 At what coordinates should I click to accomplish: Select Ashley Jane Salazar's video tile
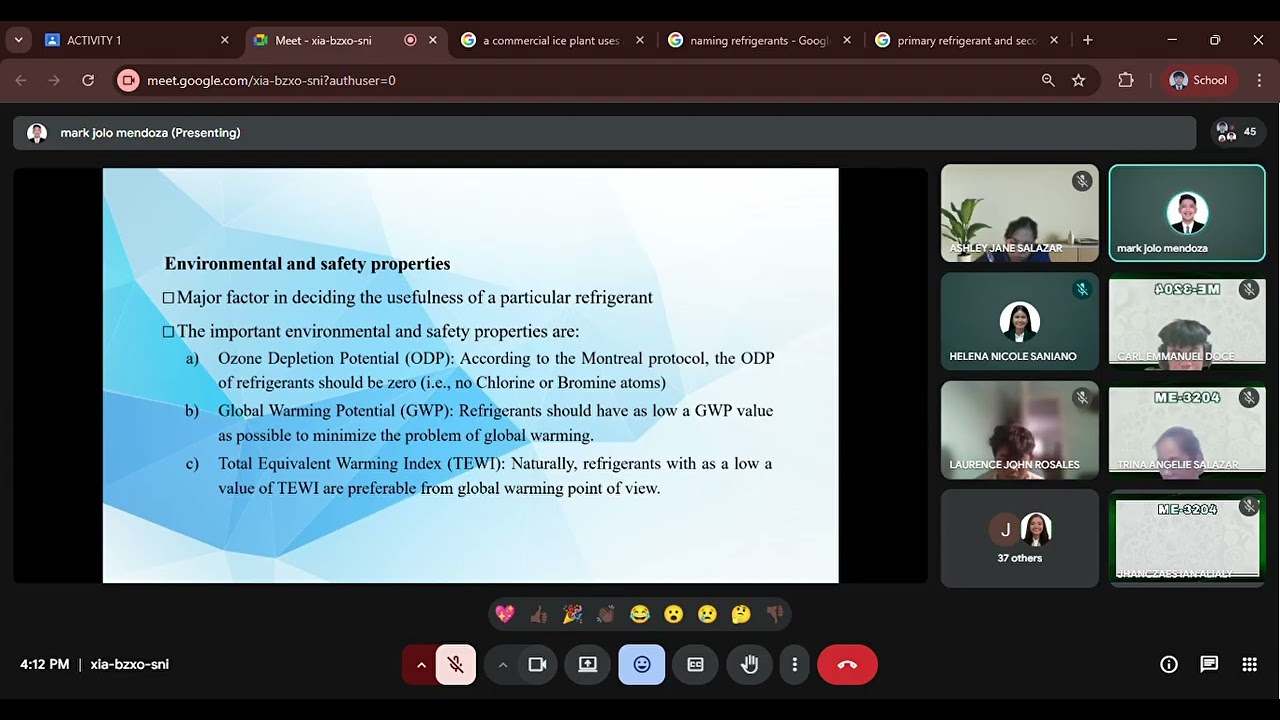1019,213
